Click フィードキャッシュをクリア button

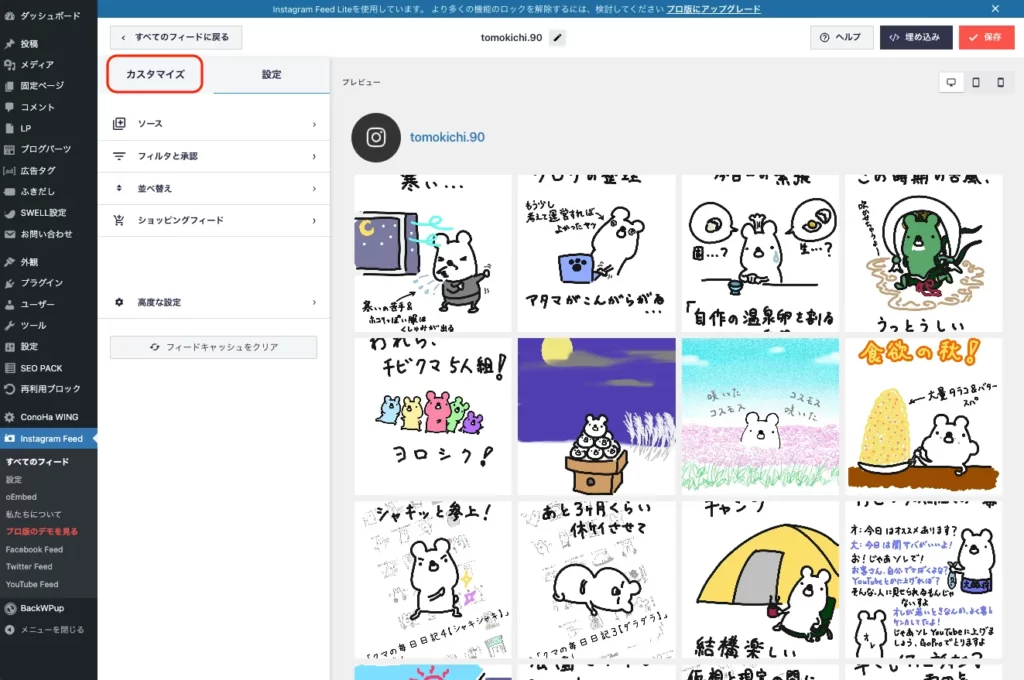214,347
